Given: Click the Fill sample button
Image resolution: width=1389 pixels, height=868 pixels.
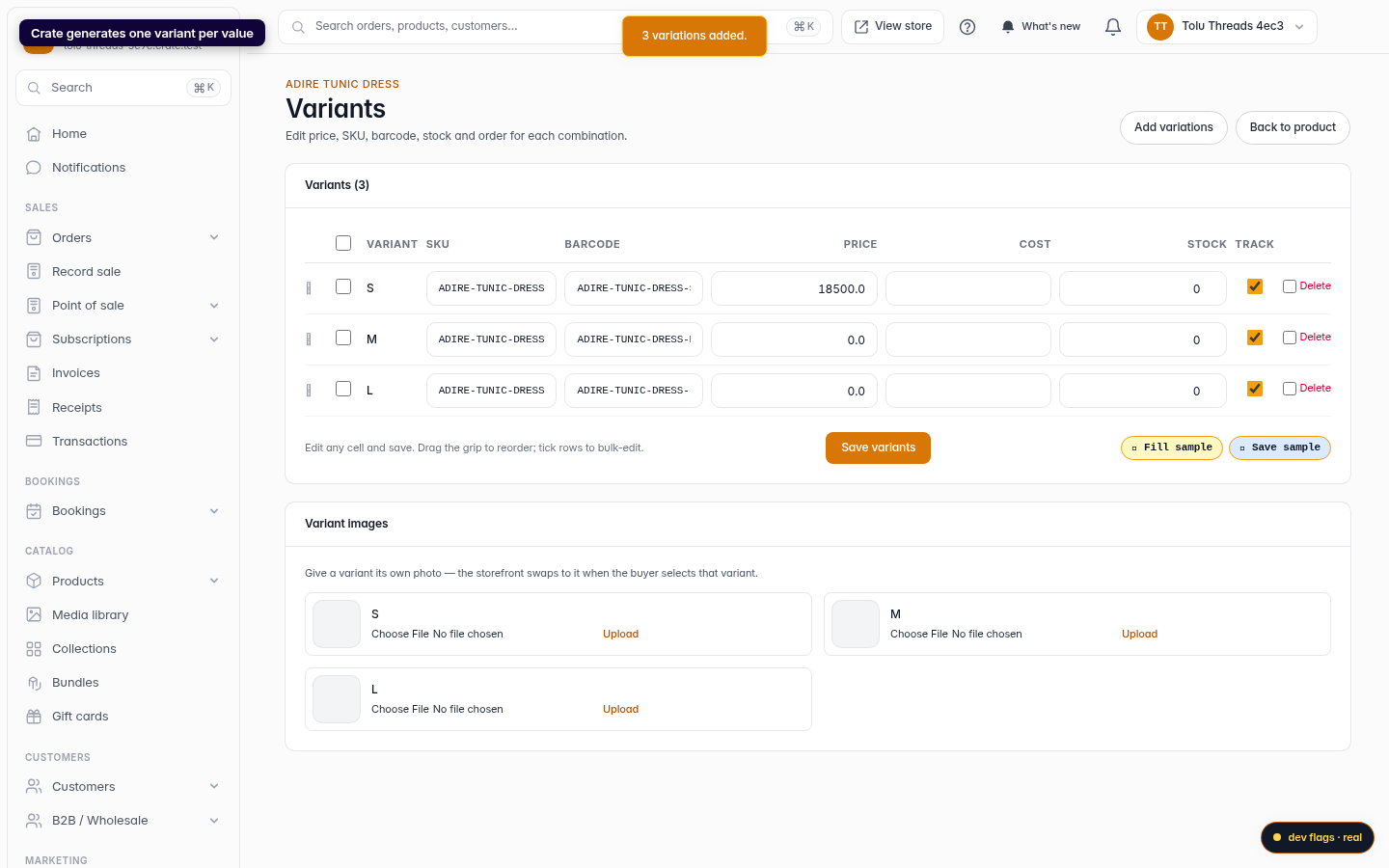Looking at the screenshot, I should [x=1172, y=448].
